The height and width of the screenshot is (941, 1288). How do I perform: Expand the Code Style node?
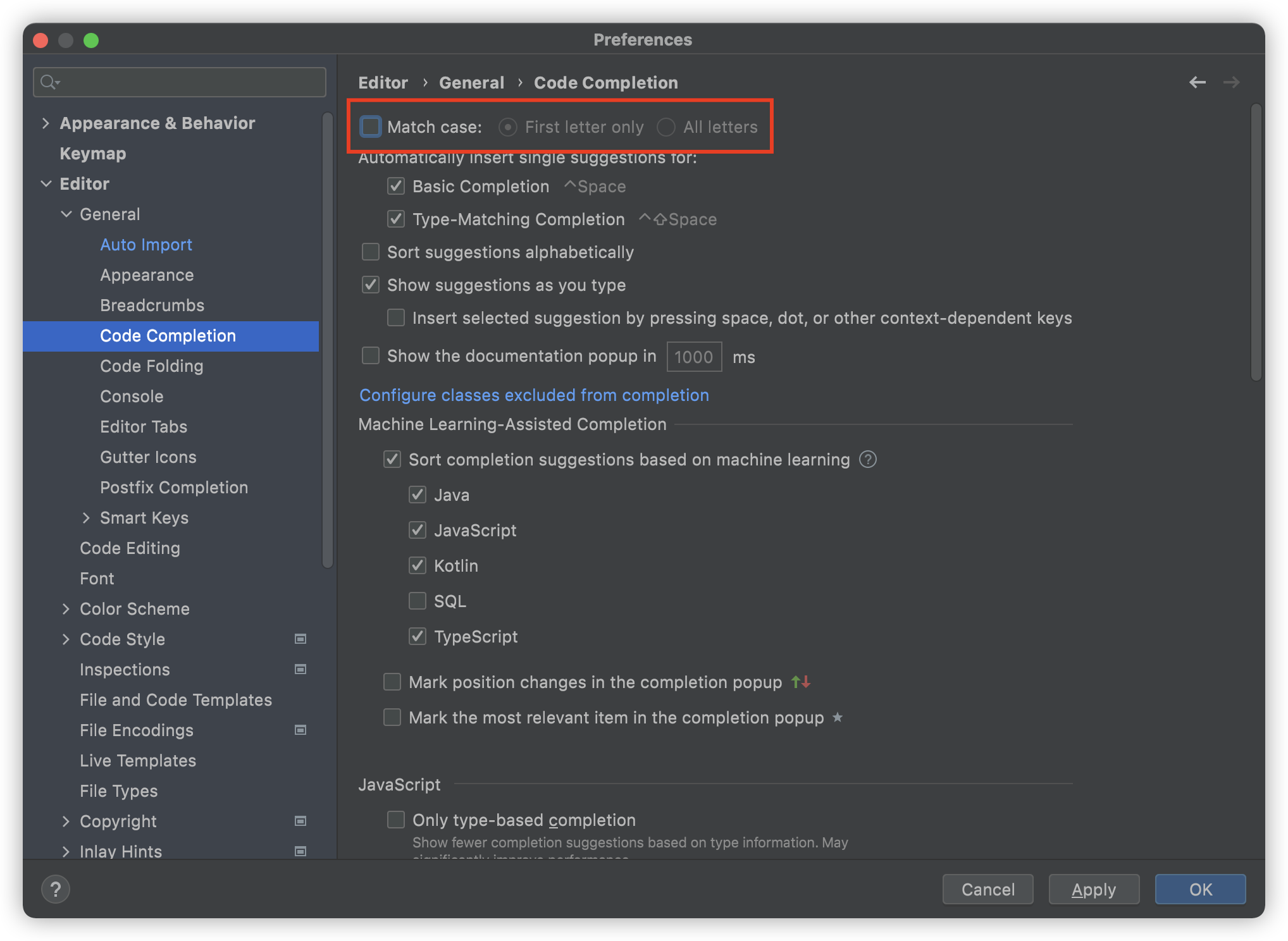pos(66,639)
